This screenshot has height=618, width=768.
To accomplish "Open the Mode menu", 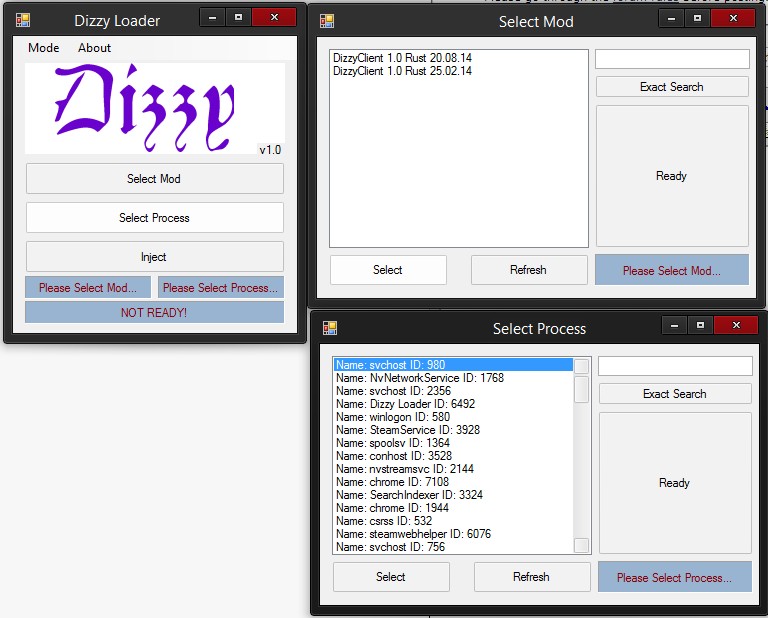I will (43, 48).
